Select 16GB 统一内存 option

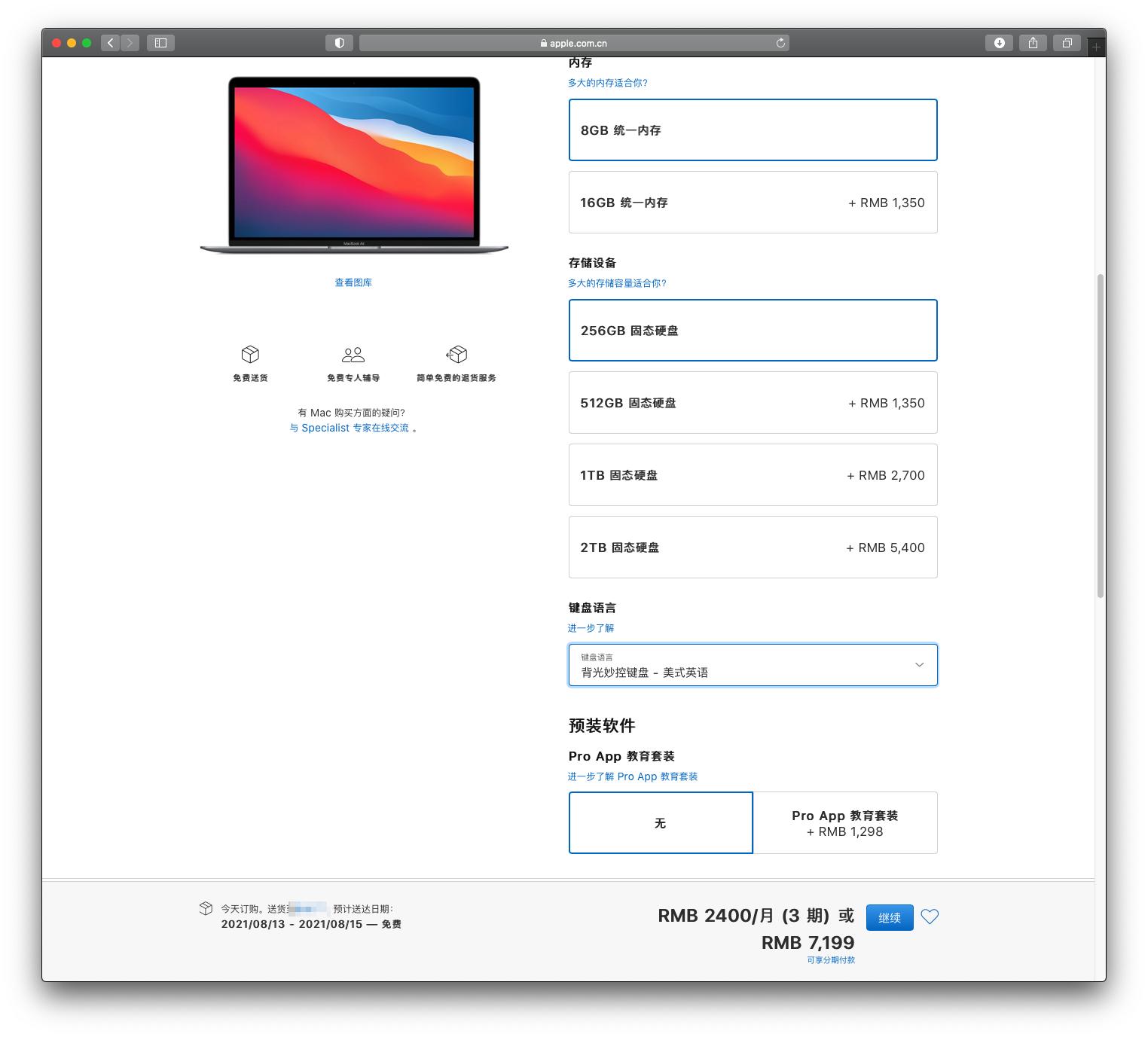pos(753,202)
